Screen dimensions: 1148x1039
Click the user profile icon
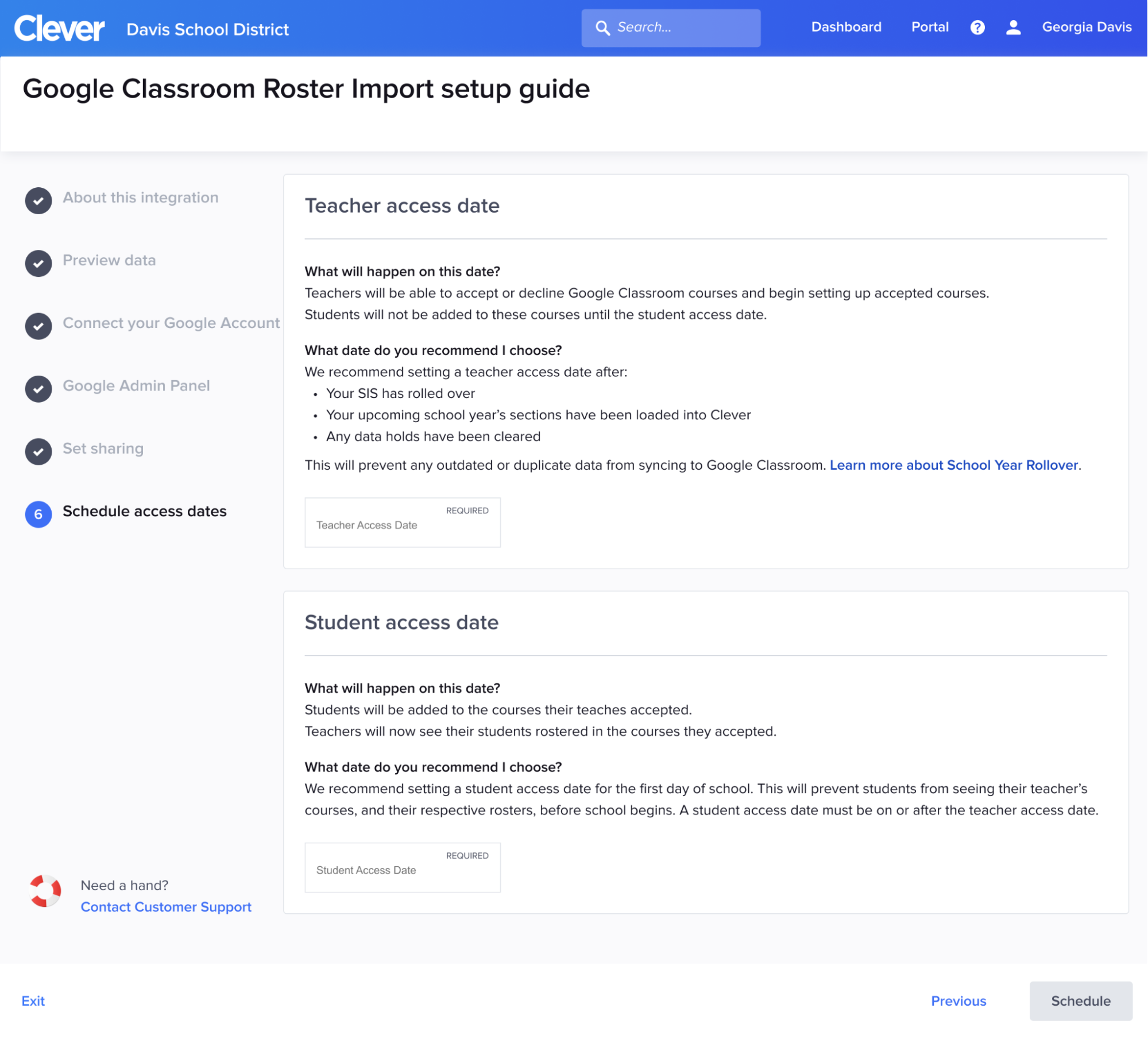pyautogui.click(x=1013, y=27)
